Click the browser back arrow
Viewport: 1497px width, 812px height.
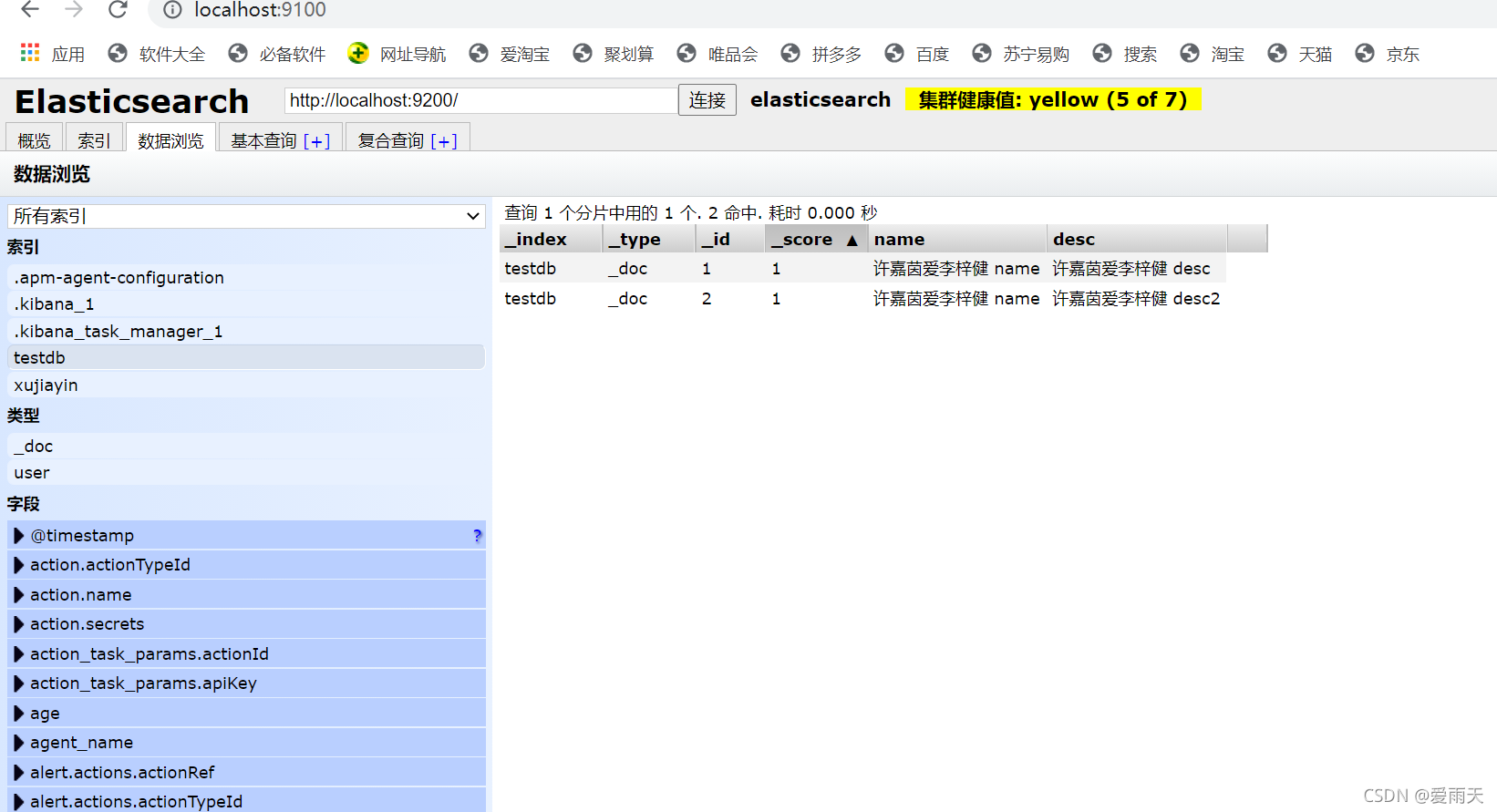tap(30, 9)
